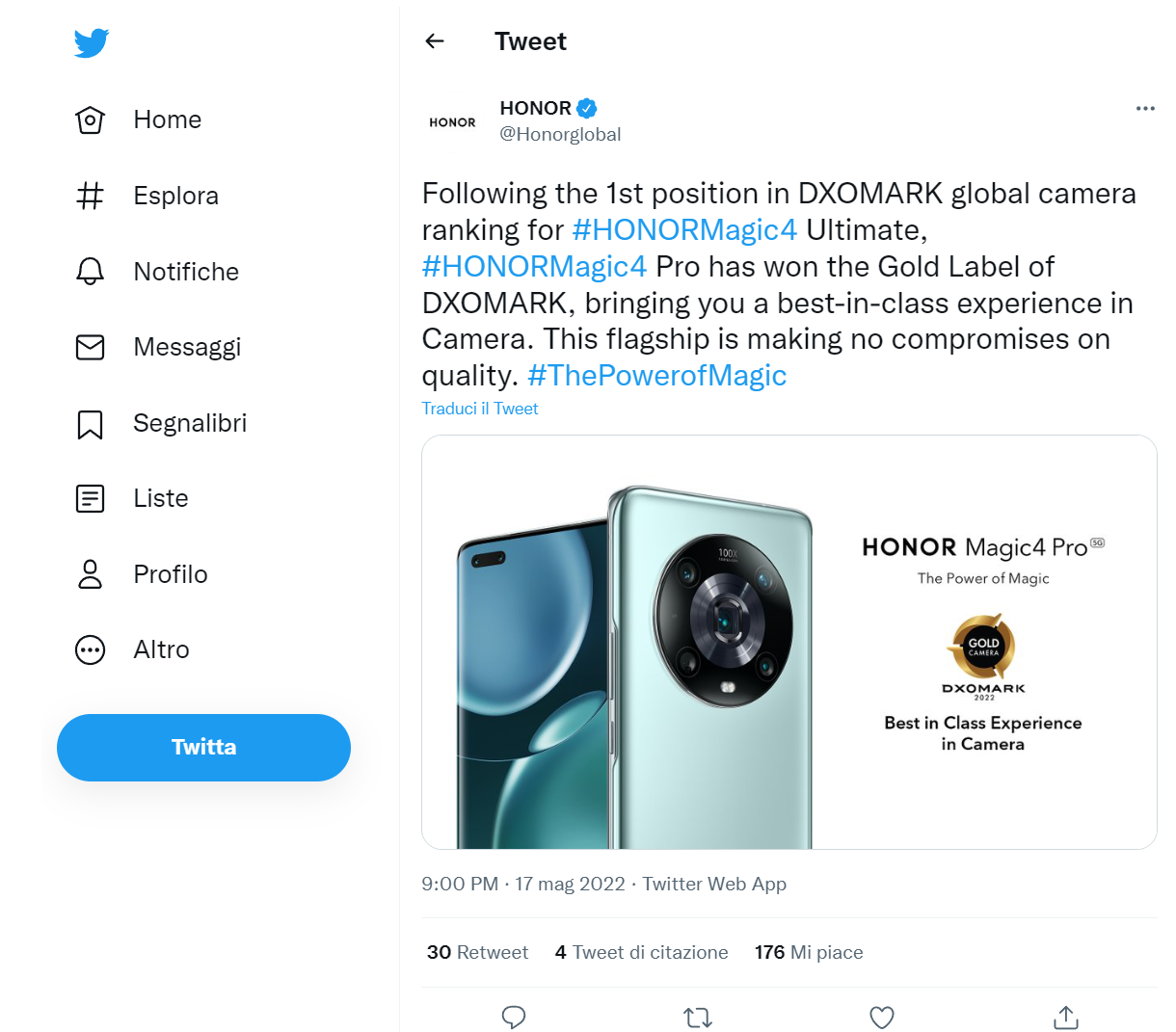The image size is (1176, 1032).
Task: Open the HONOR Magic4 Pro image
Action: (788, 642)
